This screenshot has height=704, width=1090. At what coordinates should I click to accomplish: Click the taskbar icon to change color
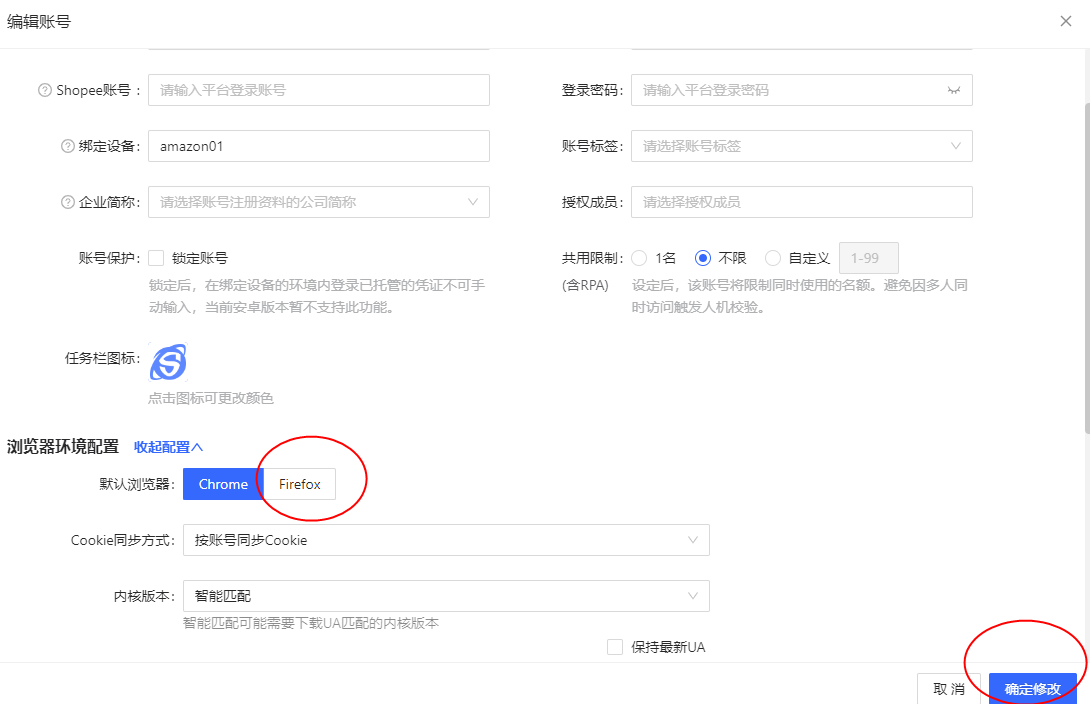(168, 362)
